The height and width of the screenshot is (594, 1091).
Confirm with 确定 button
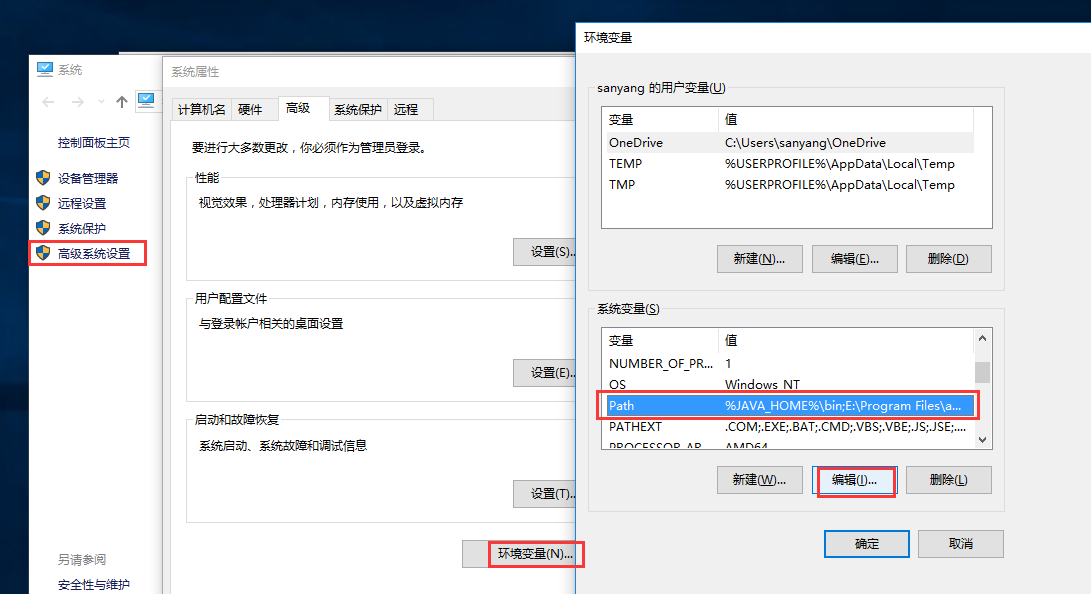(x=867, y=544)
